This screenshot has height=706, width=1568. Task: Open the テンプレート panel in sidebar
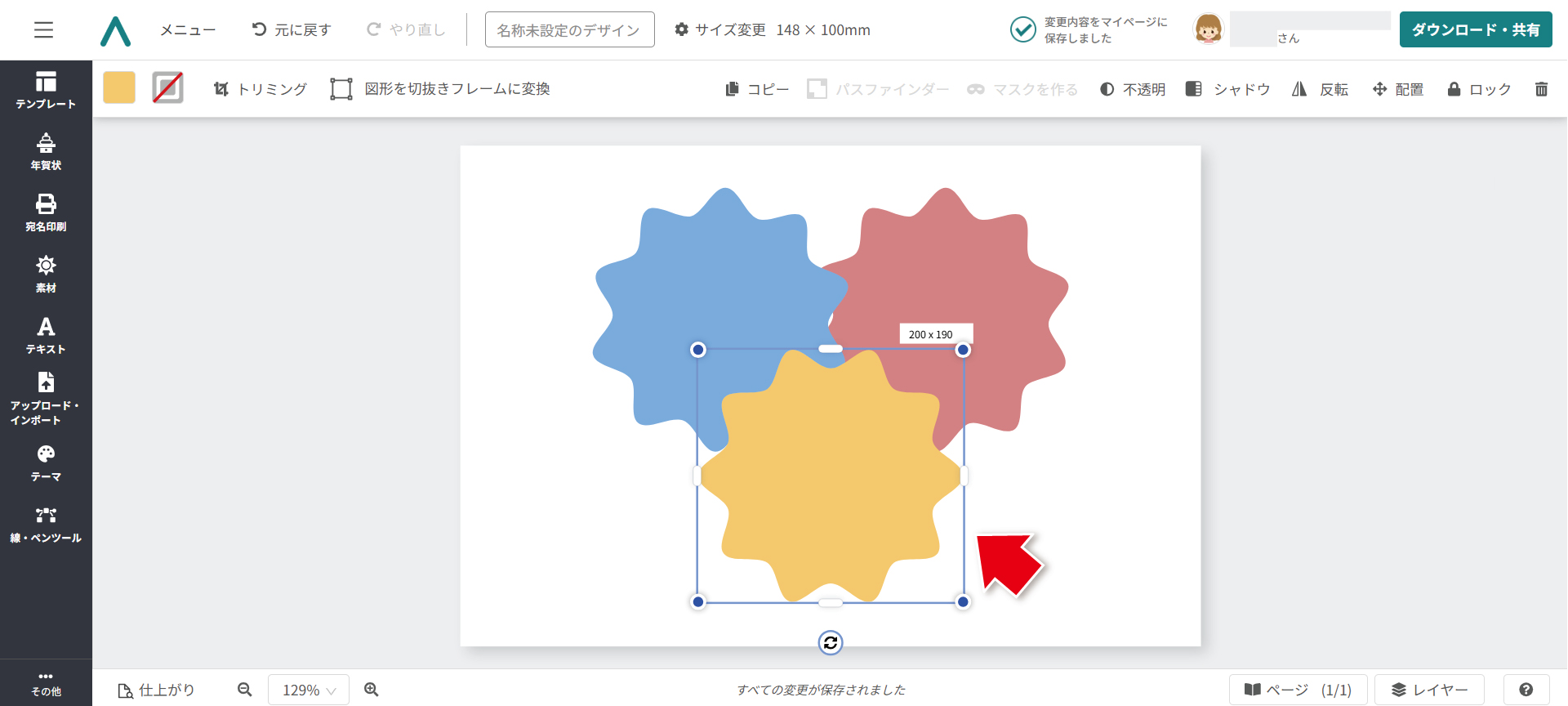click(46, 90)
